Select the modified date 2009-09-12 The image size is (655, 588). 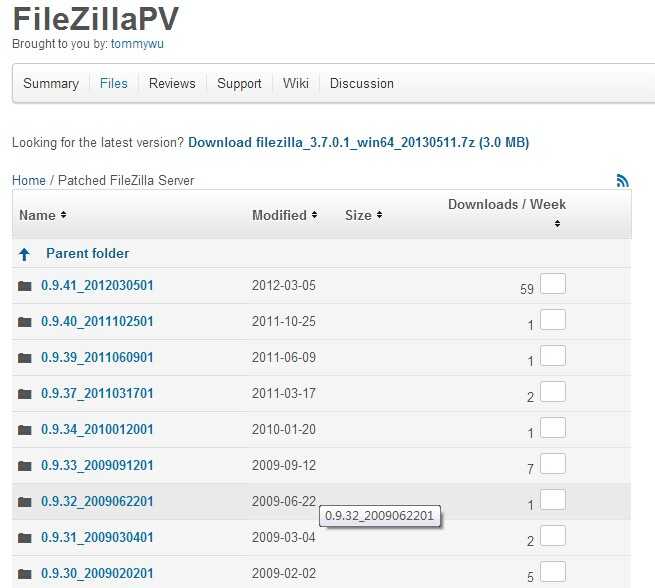pyautogui.click(x=284, y=465)
